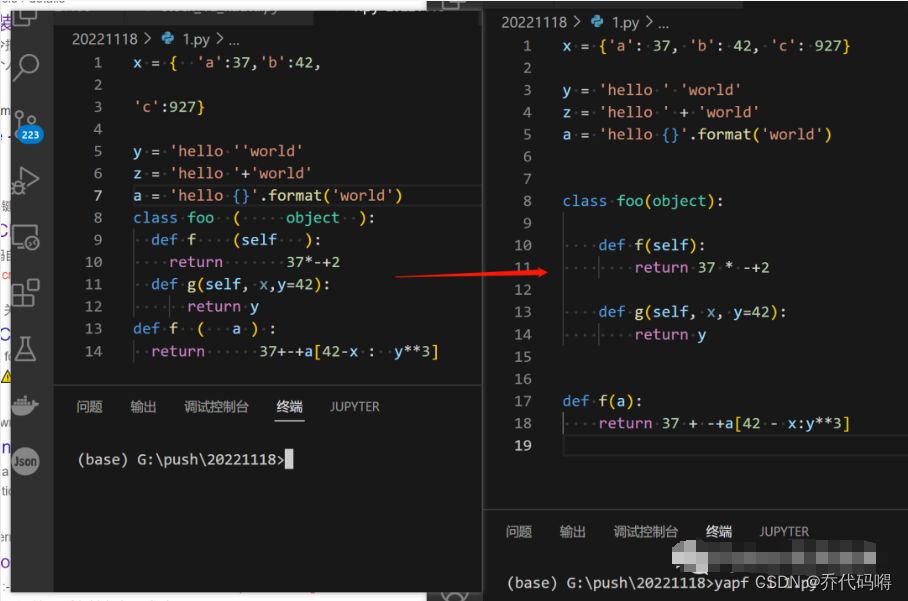Click empty line 19 in right editor
Image resolution: width=908 pixels, height=601 pixels.
coord(735,446)
